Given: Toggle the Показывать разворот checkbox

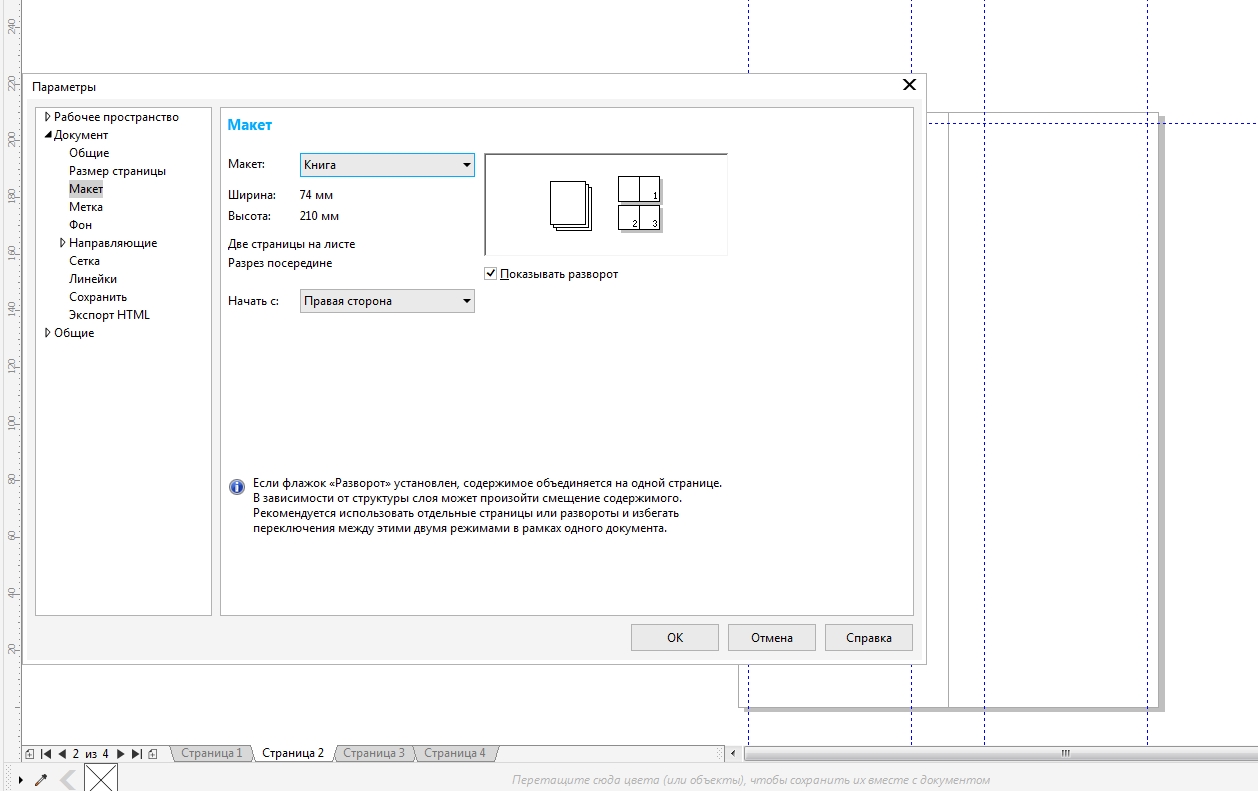Looking at the screenshot, I should [491, 274].
